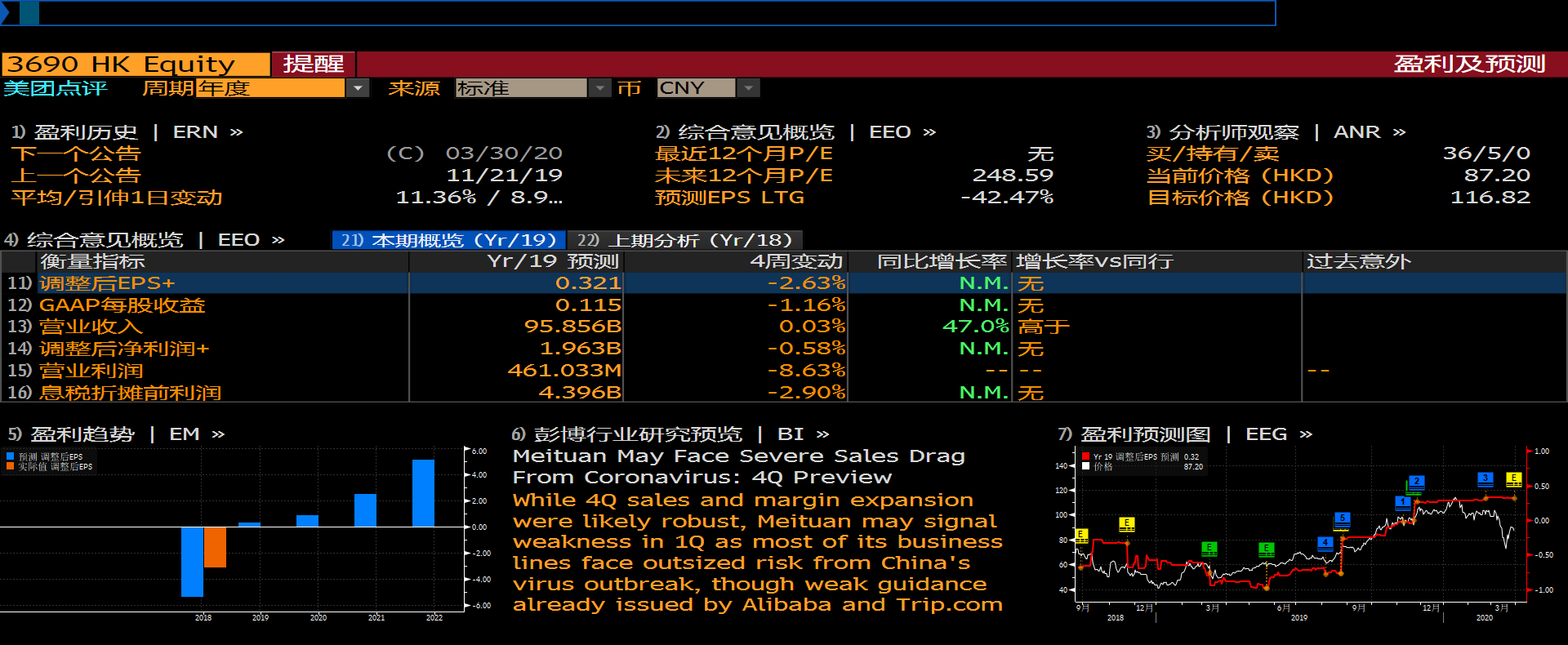Click blue marker 2 on earnings estimate chart
Image resolution: width=1568 pixels, height=645 pixels.
[x=1417, y=482]
